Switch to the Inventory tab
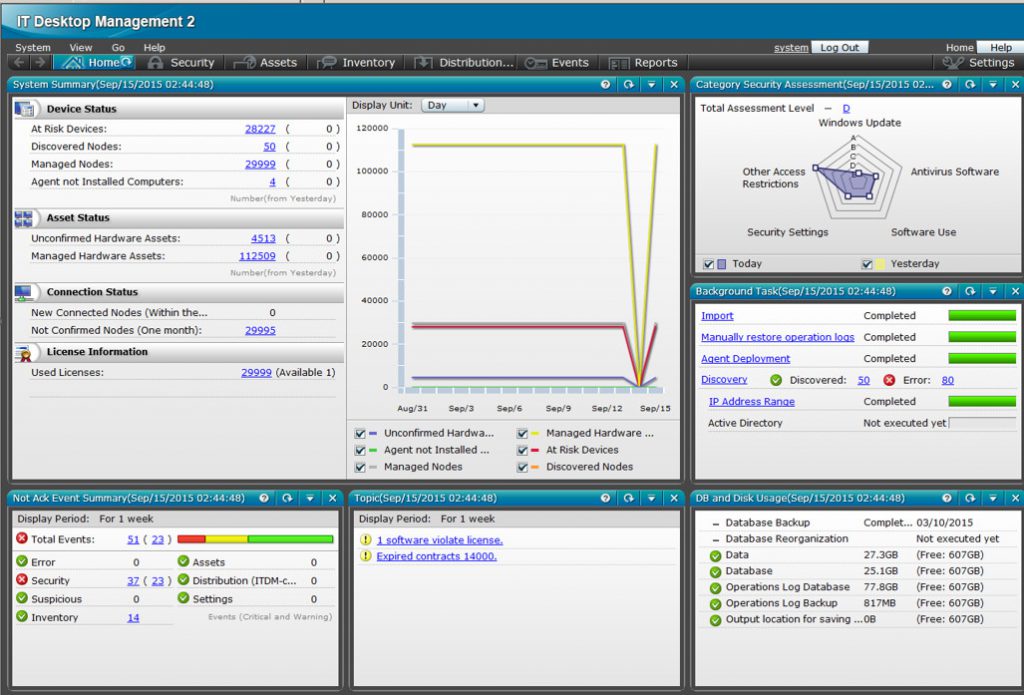1024x695 pixels. (357, 63)
